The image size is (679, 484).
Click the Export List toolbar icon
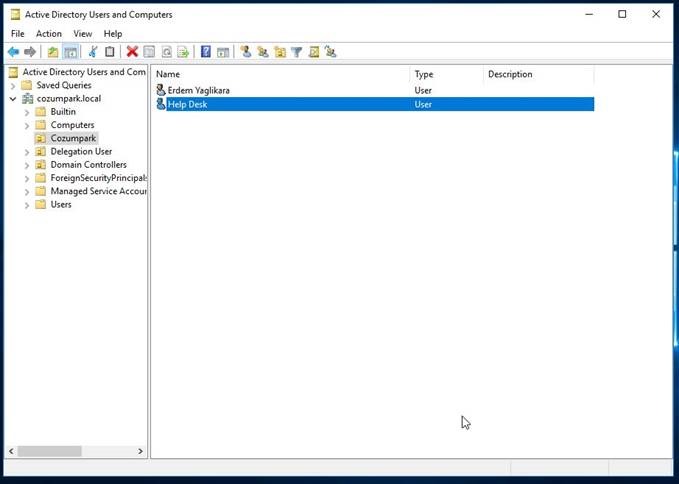183,52
